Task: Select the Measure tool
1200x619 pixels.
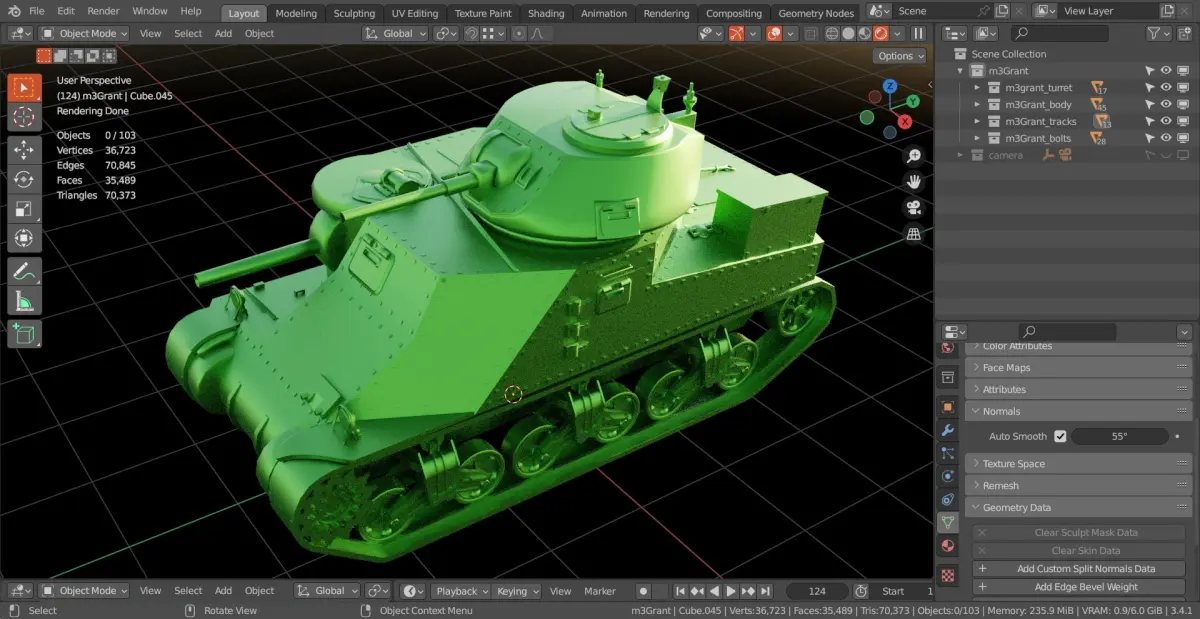Action: pos(25,300)
